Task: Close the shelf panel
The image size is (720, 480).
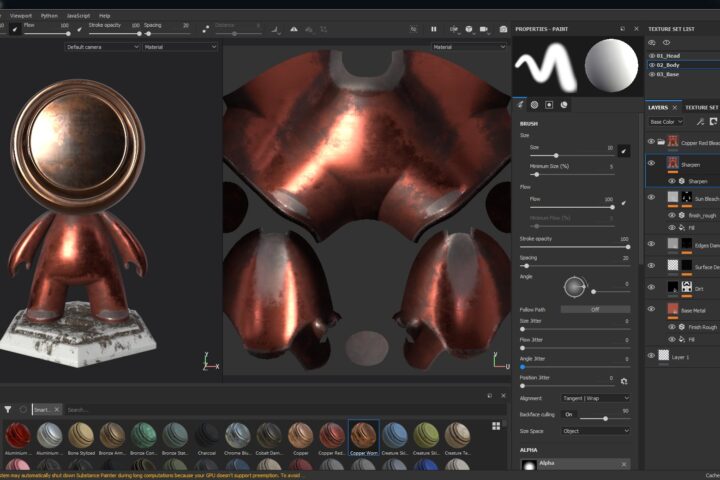Action: pyautogui.click(x=503, y=395)
